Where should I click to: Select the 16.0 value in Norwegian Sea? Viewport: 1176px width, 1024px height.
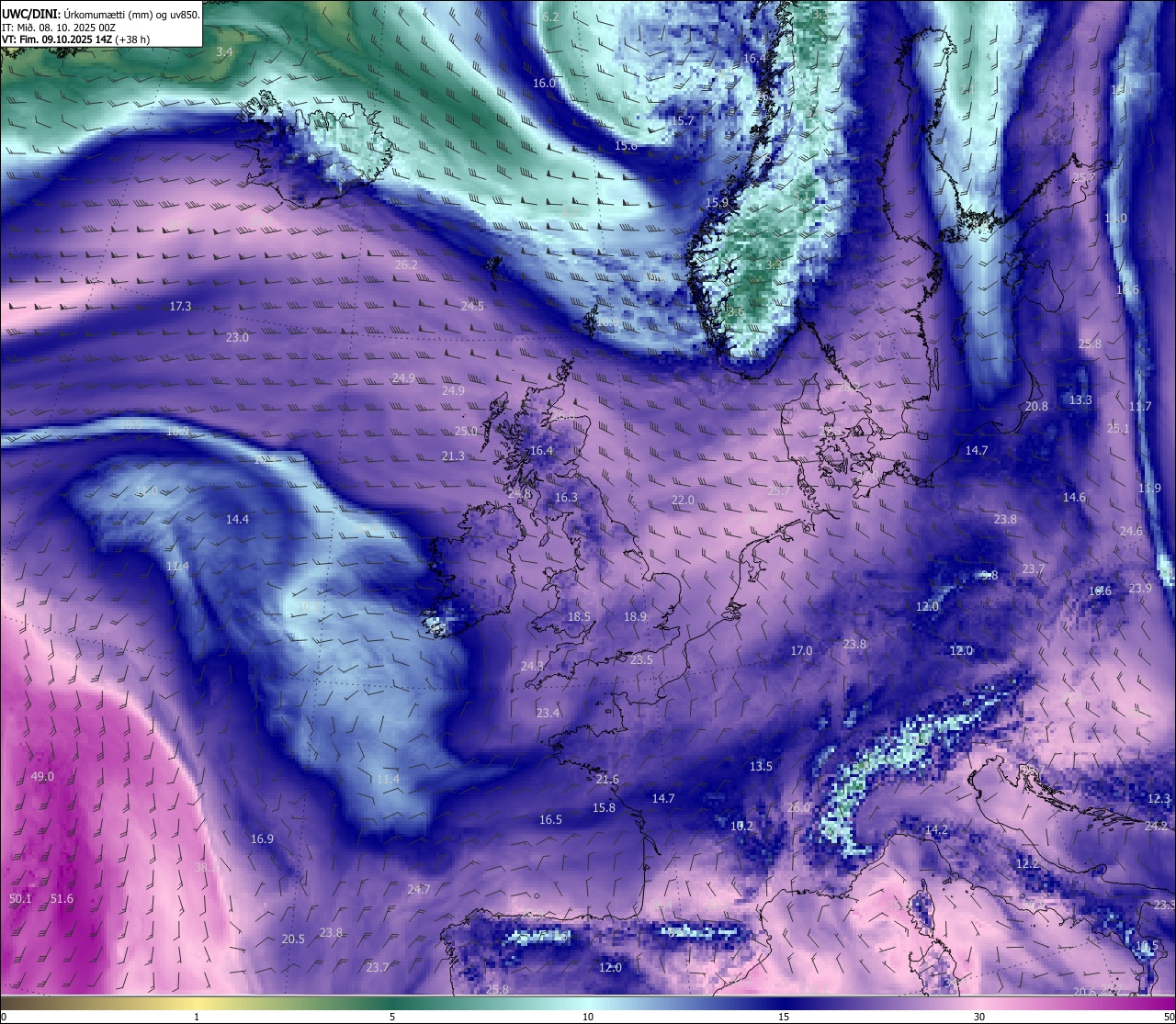coord(545,83)
